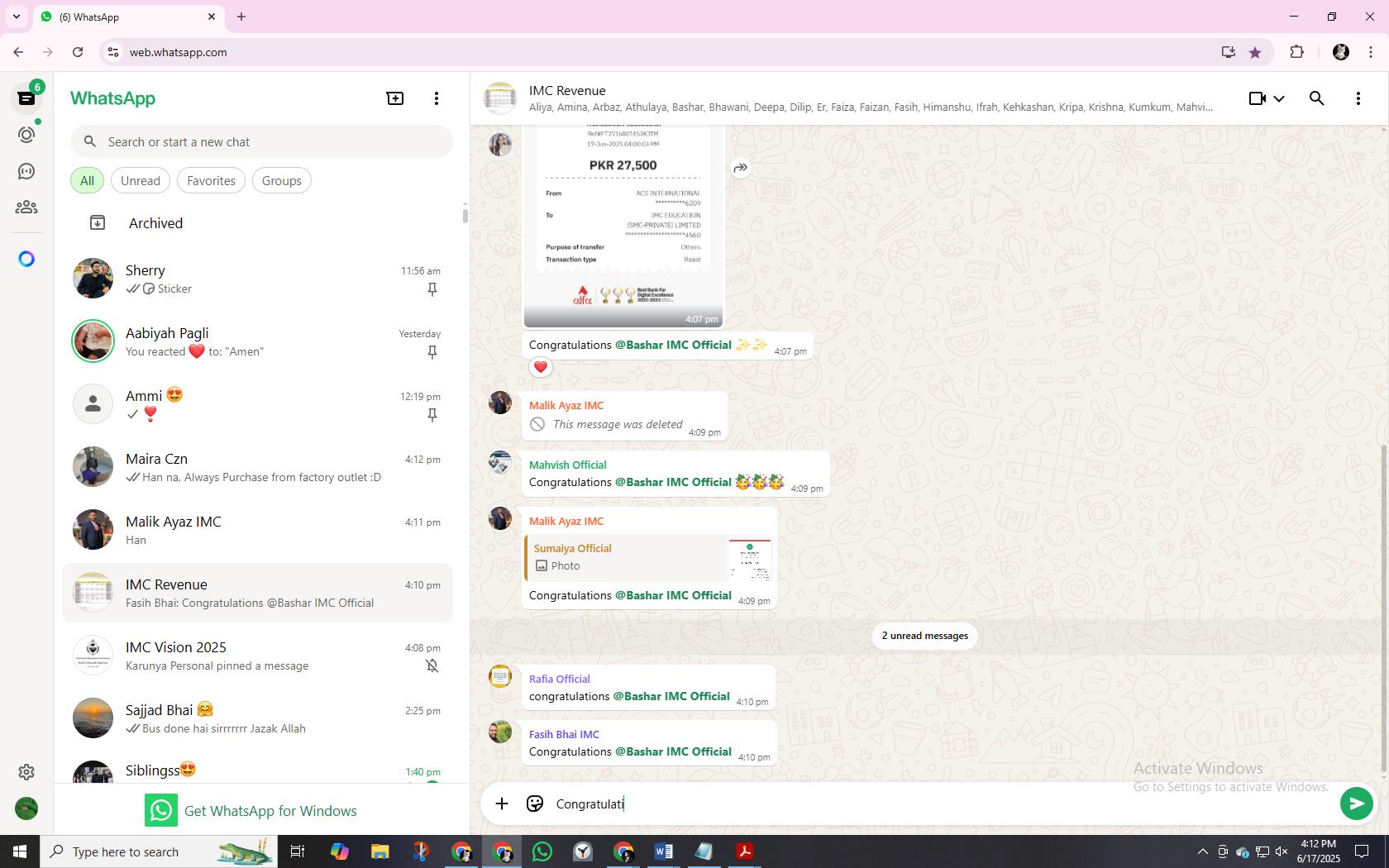The image size is (1389, 868).
Task: Click Fasih Bhai IMC sender name
Action: (x=564, y=735)
